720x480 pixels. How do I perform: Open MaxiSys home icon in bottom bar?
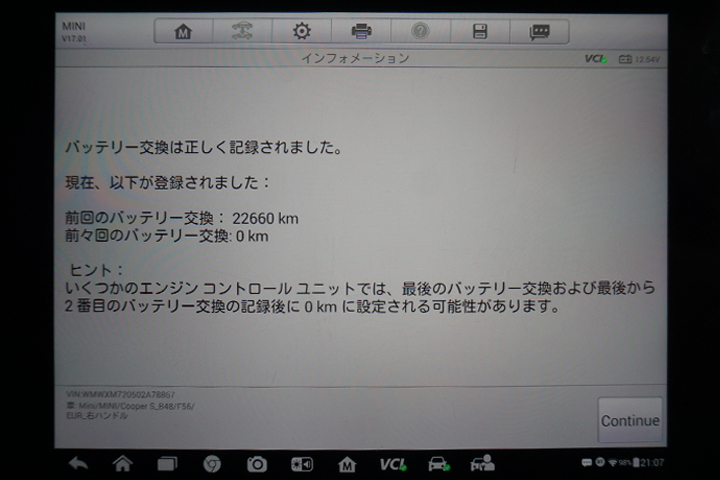347,464
